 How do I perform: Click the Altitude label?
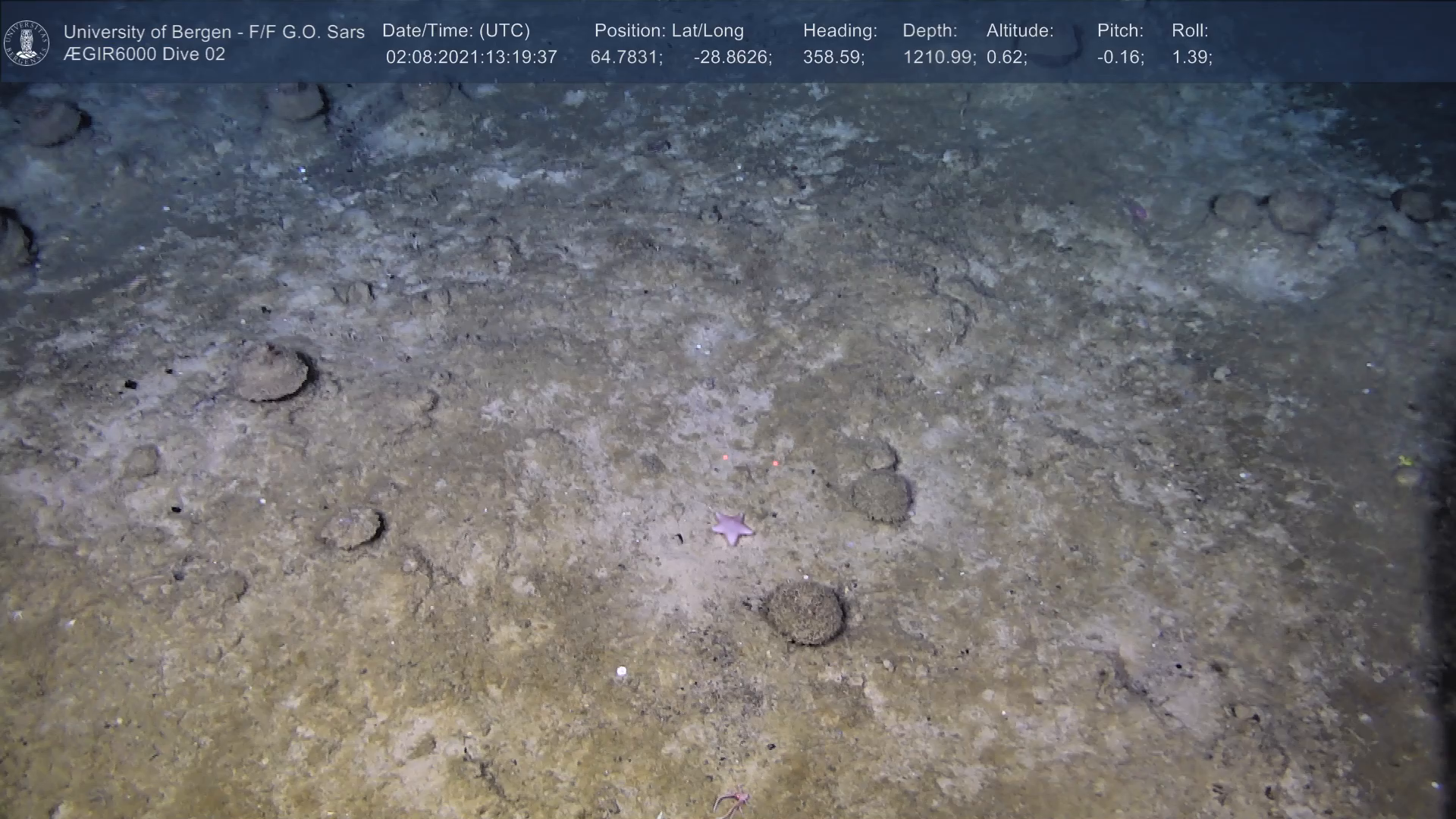click(1020, 31)
